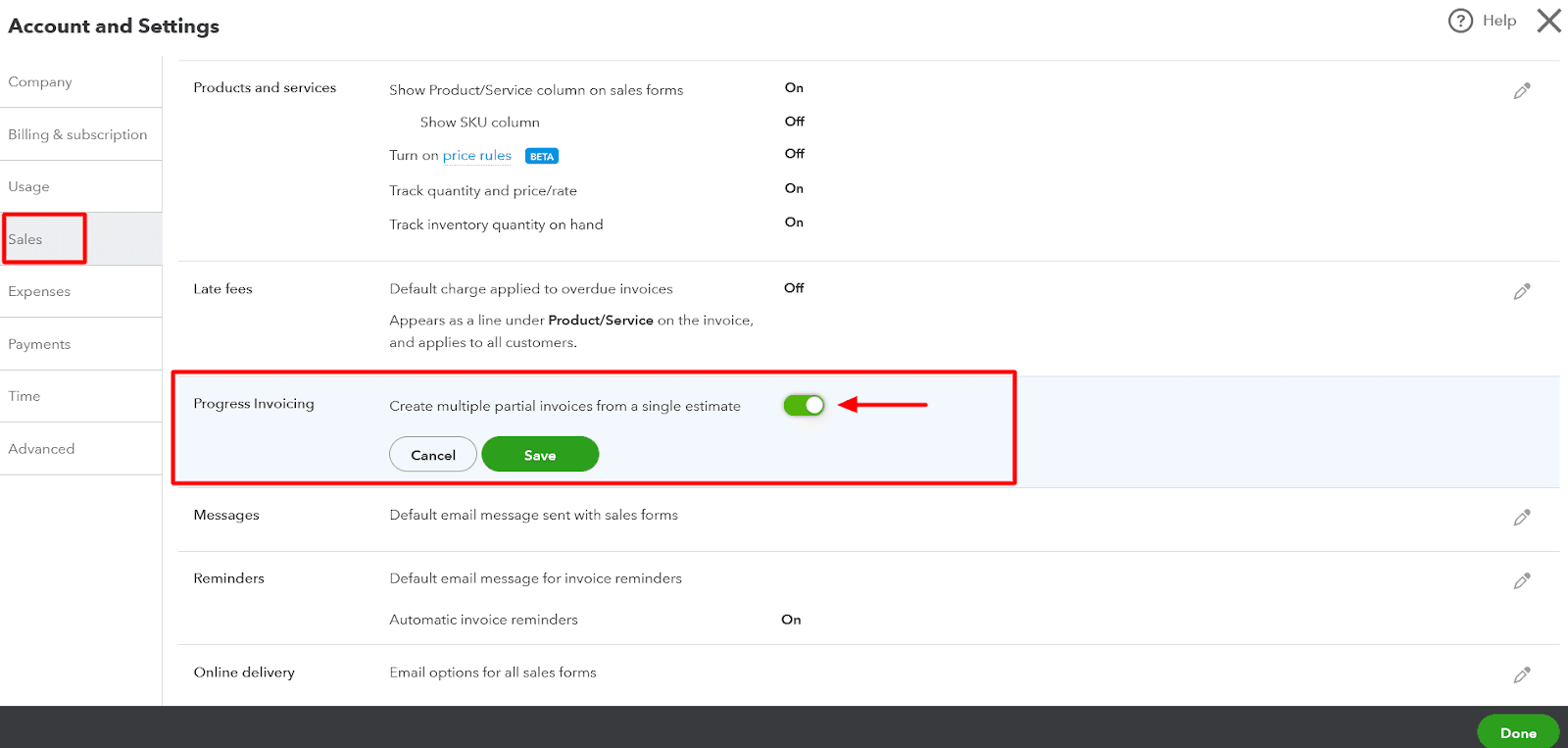The height and width of the screenshot is (748, 1568).
Task: Save the Progress Invoicing setting
Action: 540,455
